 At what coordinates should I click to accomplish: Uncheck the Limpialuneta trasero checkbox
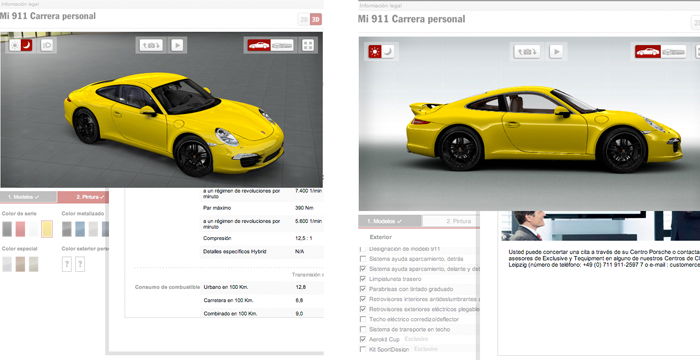(363, 279)
